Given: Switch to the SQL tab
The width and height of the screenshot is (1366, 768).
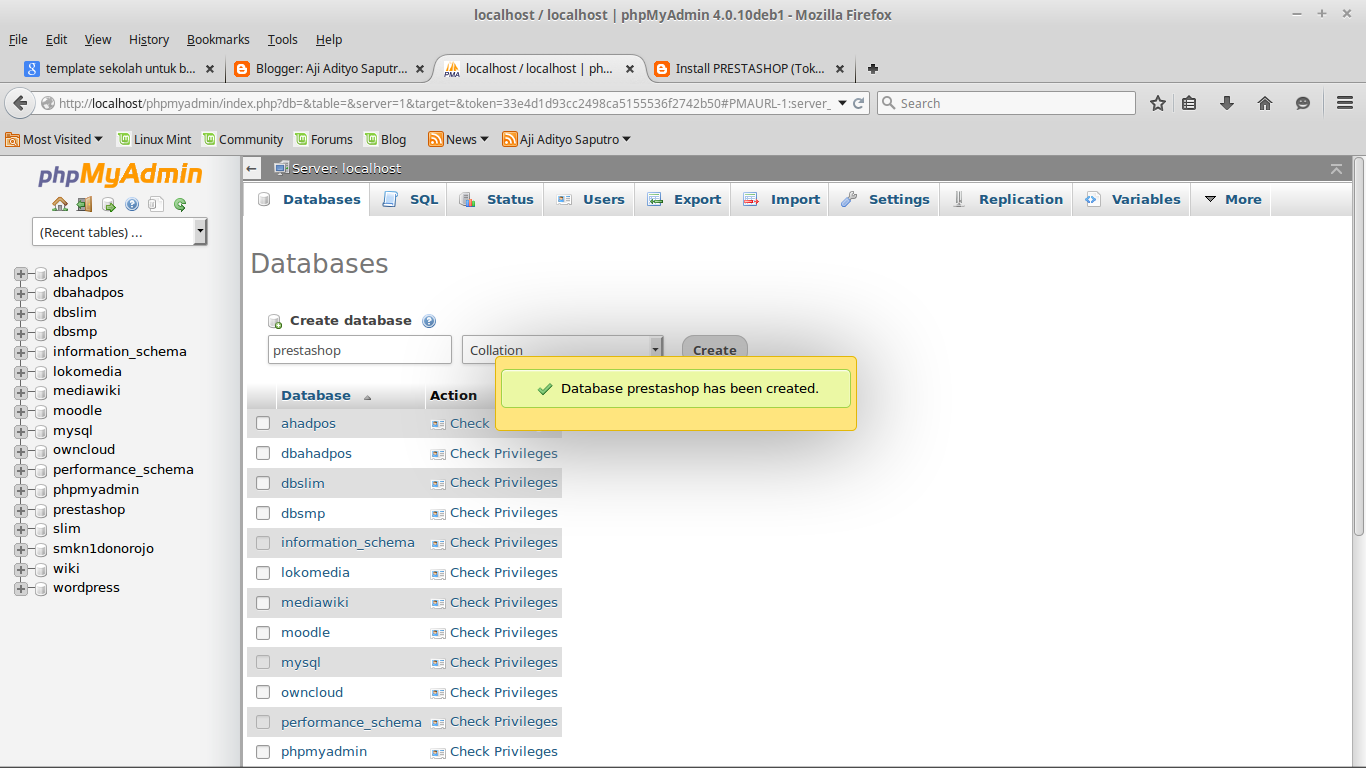Looking at the screenshot, I should [410, 199].
